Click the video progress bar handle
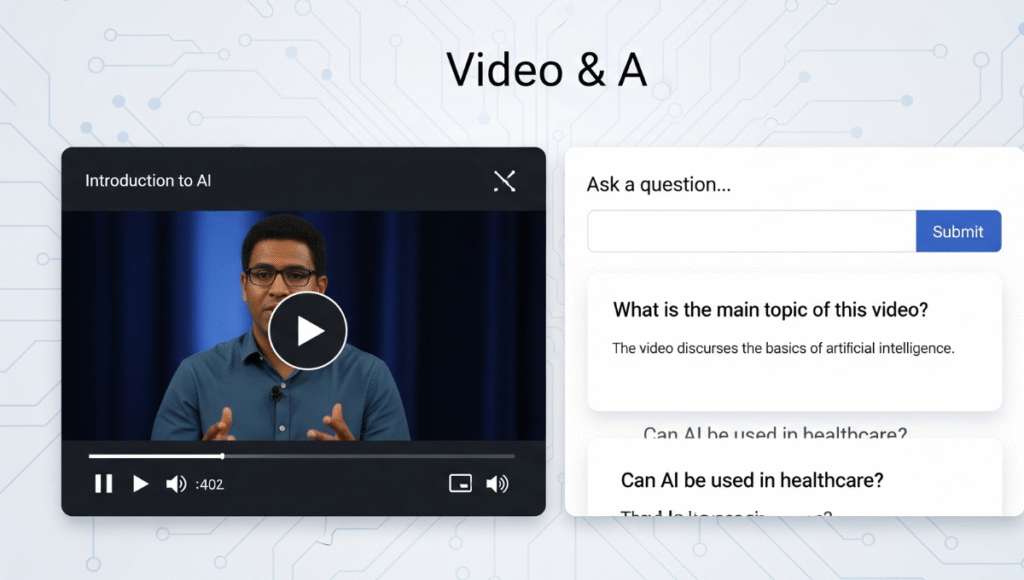Viewport: 1024px width, 580px height. tap(222, 456)
